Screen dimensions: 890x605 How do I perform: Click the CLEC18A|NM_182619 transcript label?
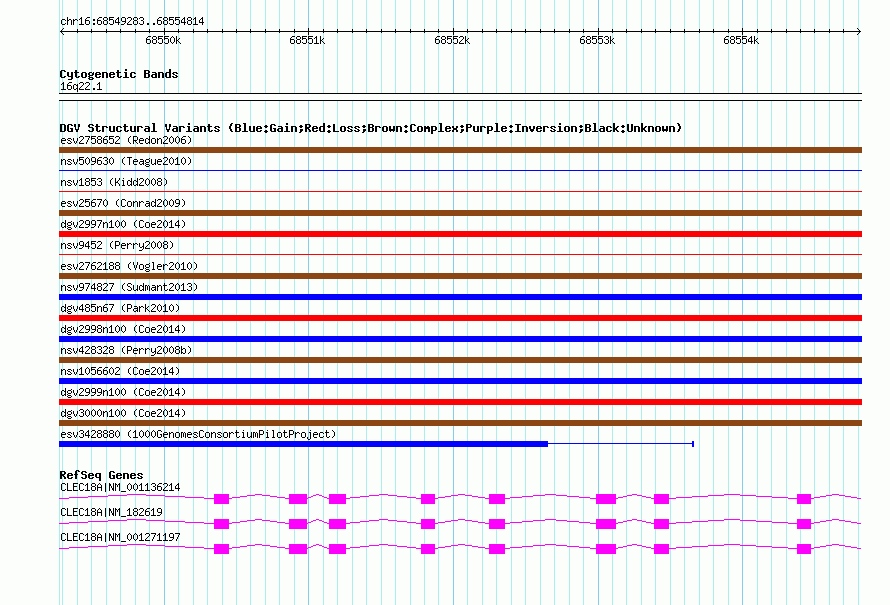point(111,512)
